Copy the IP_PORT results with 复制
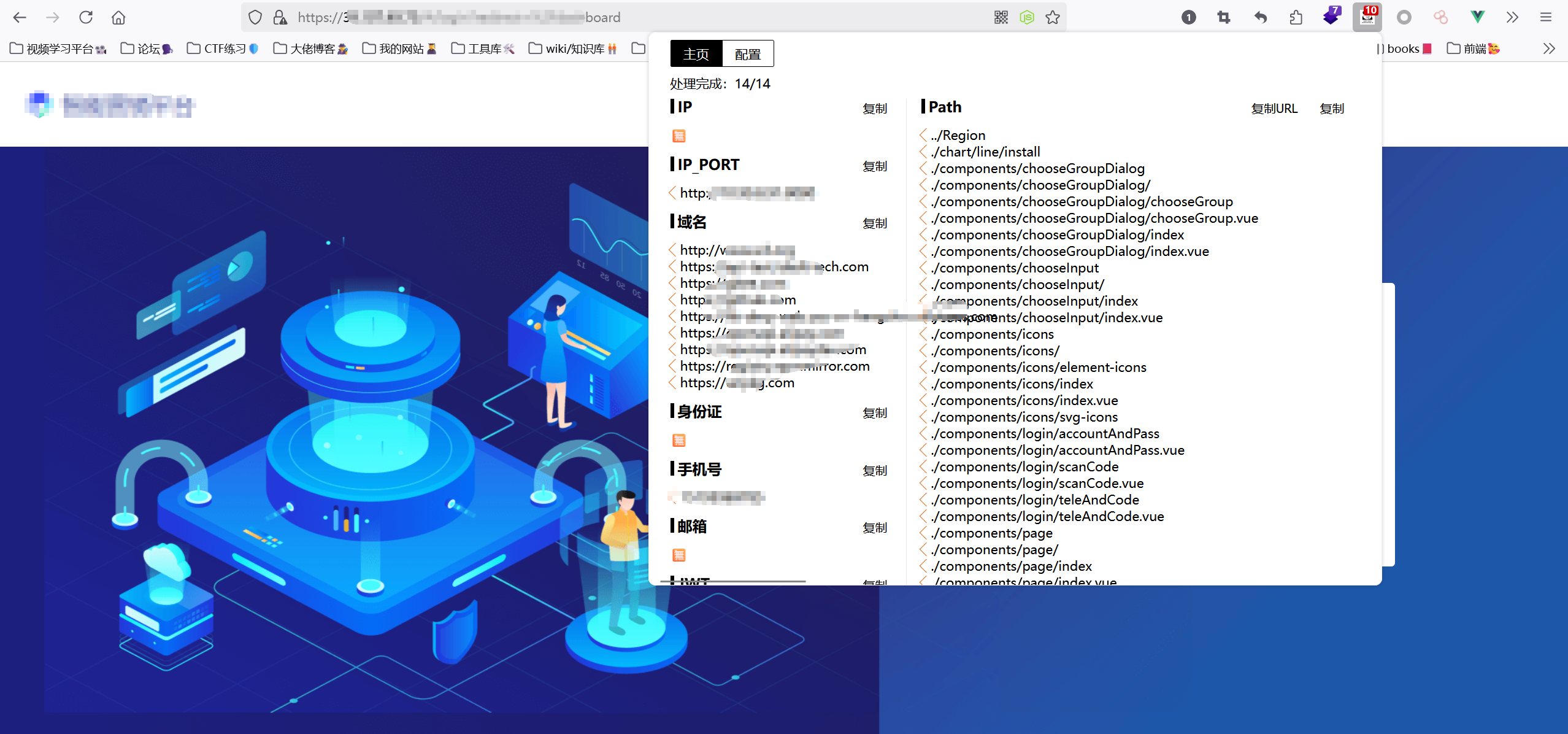 (x=874, y=166)
